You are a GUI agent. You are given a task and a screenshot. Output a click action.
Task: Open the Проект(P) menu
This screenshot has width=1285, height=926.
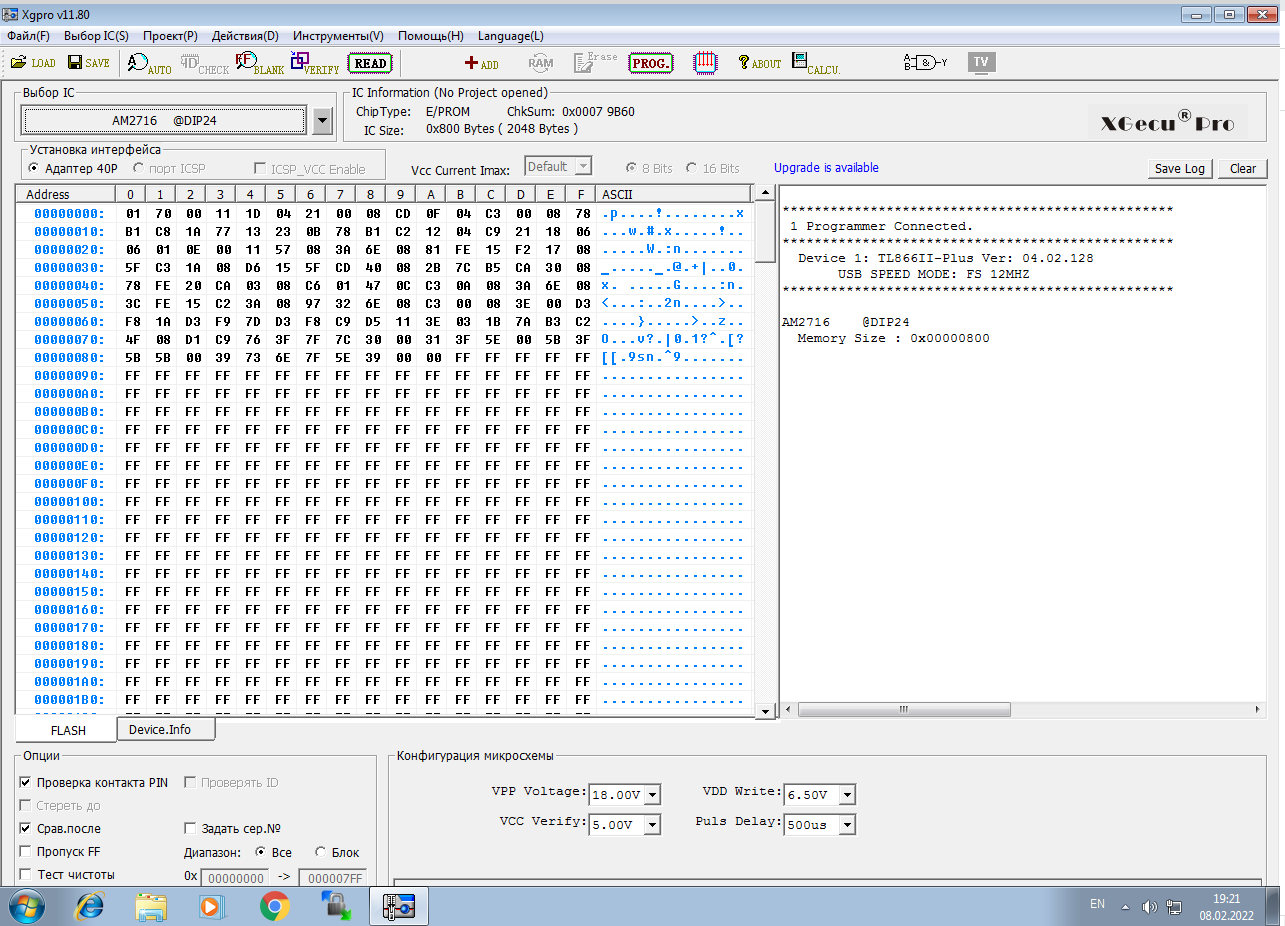[170, 36]
